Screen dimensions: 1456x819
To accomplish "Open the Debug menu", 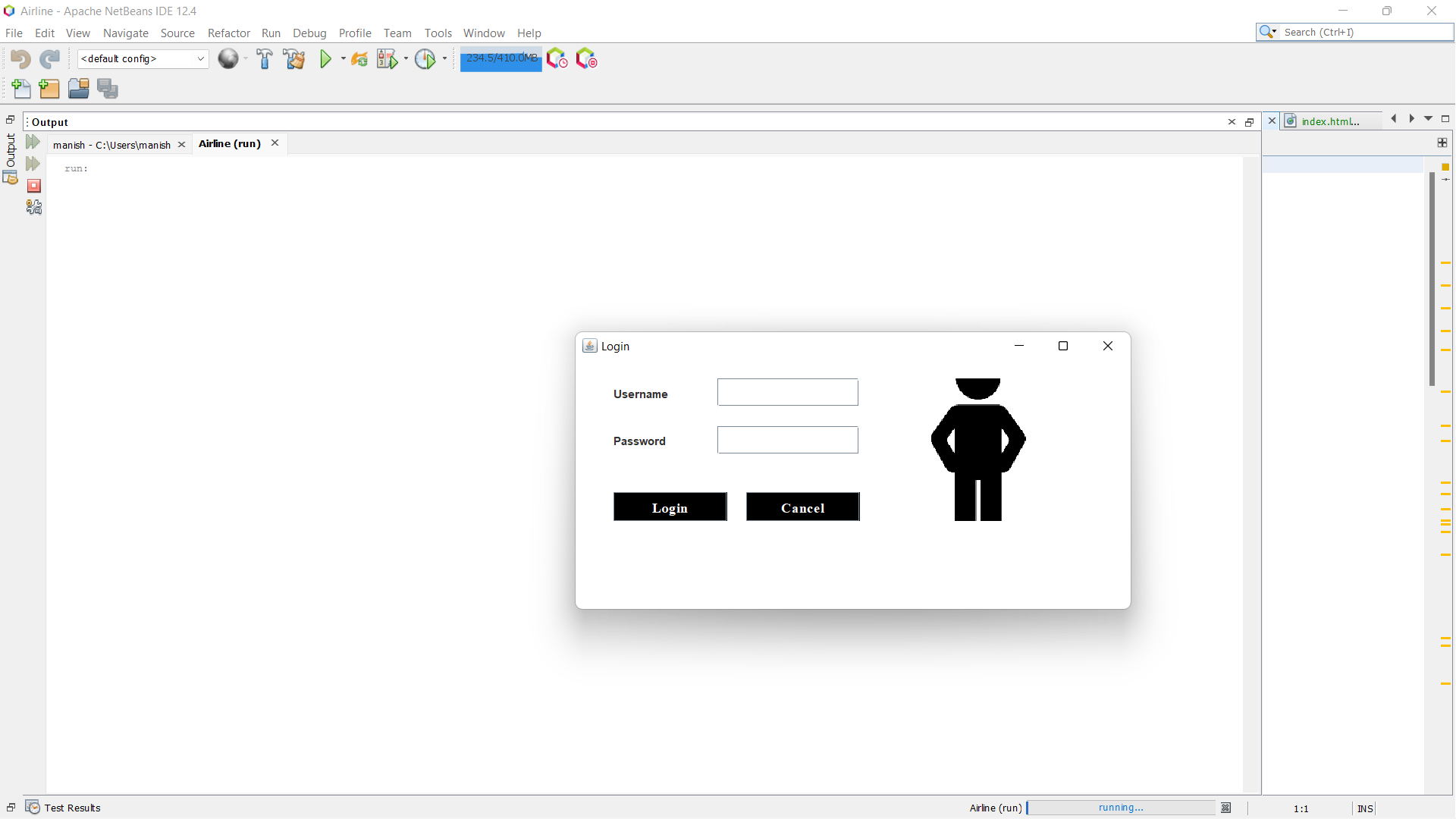I will point(309,33).
